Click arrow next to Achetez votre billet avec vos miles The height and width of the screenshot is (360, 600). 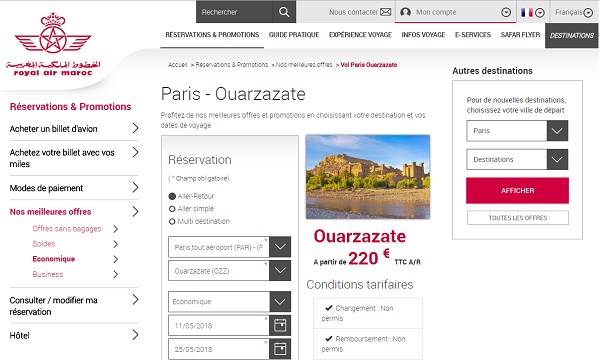click(x=135, y=152)
